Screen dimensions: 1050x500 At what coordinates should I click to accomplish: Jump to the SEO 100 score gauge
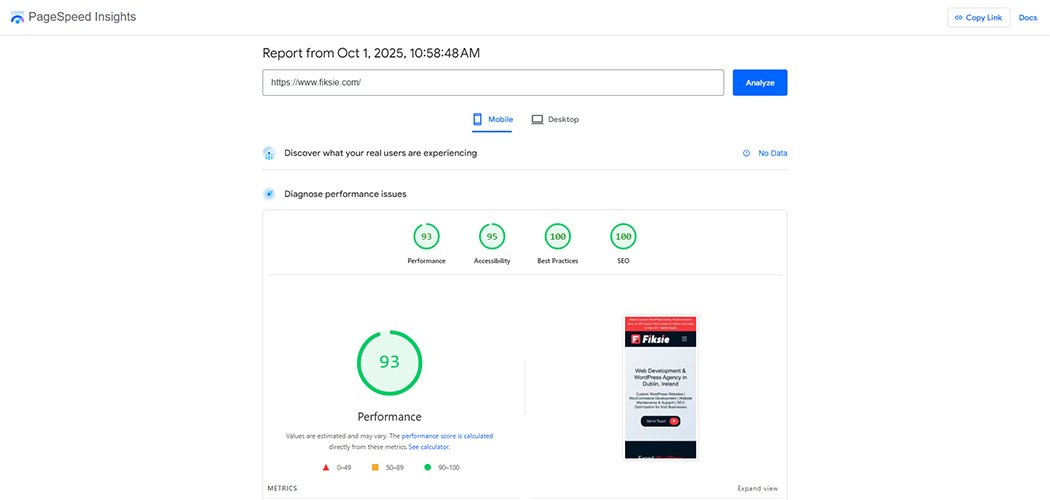(x=623, y=237)
